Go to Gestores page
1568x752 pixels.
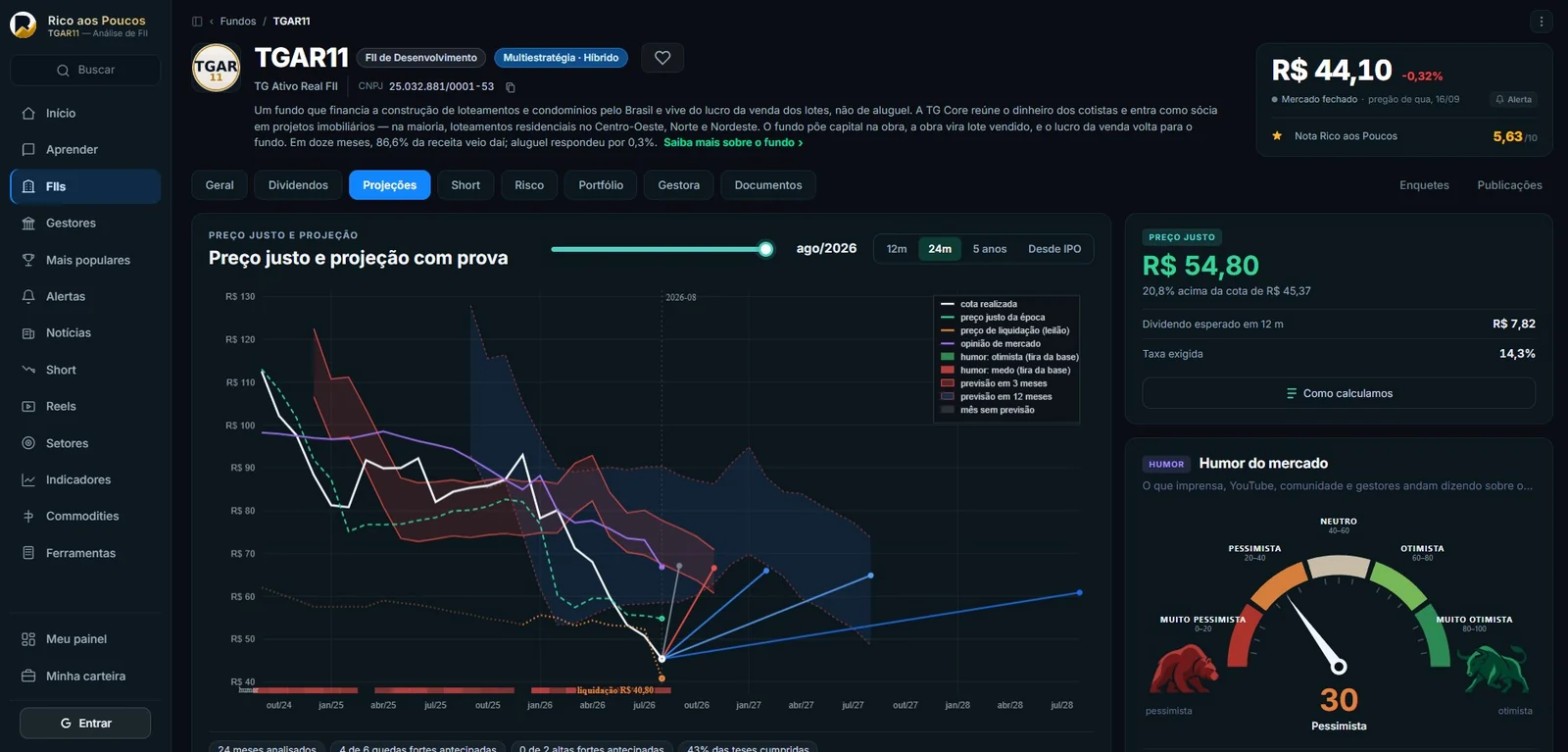point(85,224)
